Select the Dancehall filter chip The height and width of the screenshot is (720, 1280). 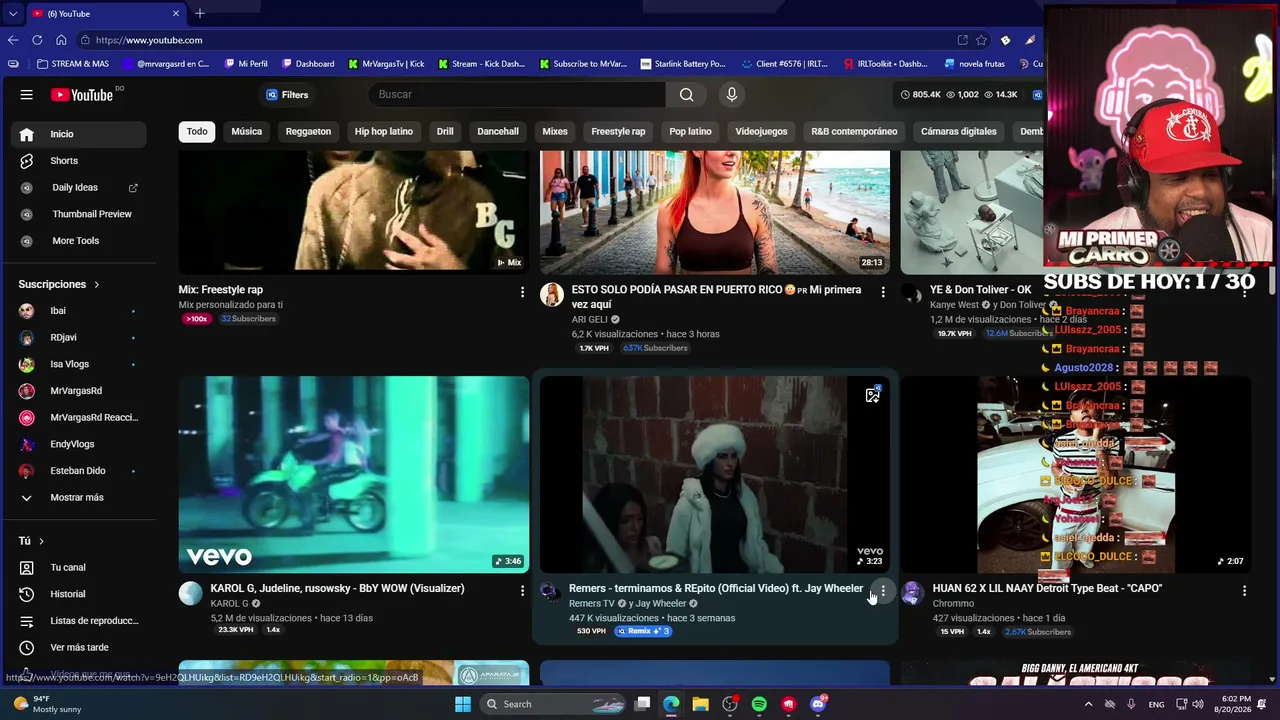(x=498, y=131)
